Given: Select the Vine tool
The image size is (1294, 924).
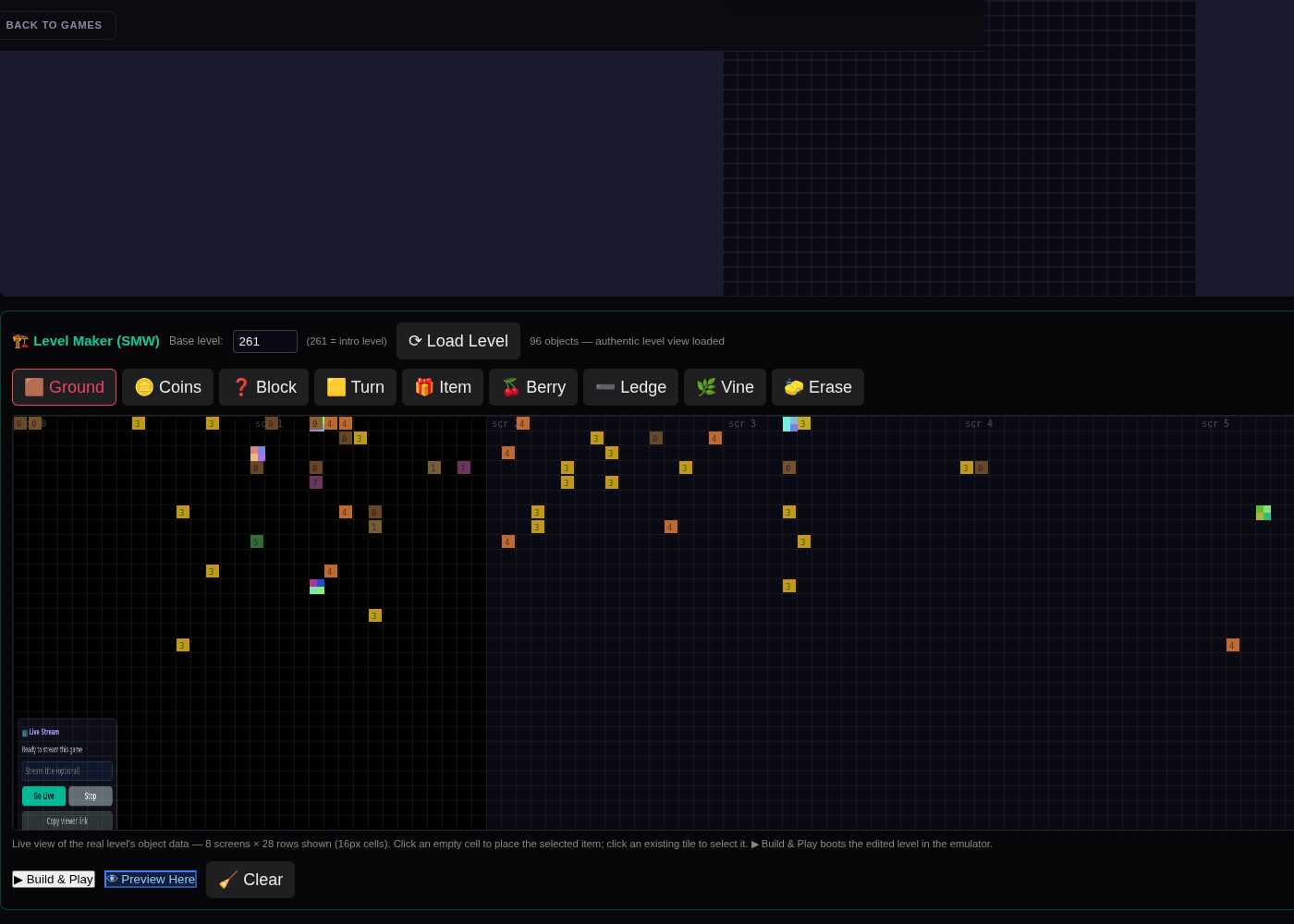Looking at the screenshot, I should 725,387.
